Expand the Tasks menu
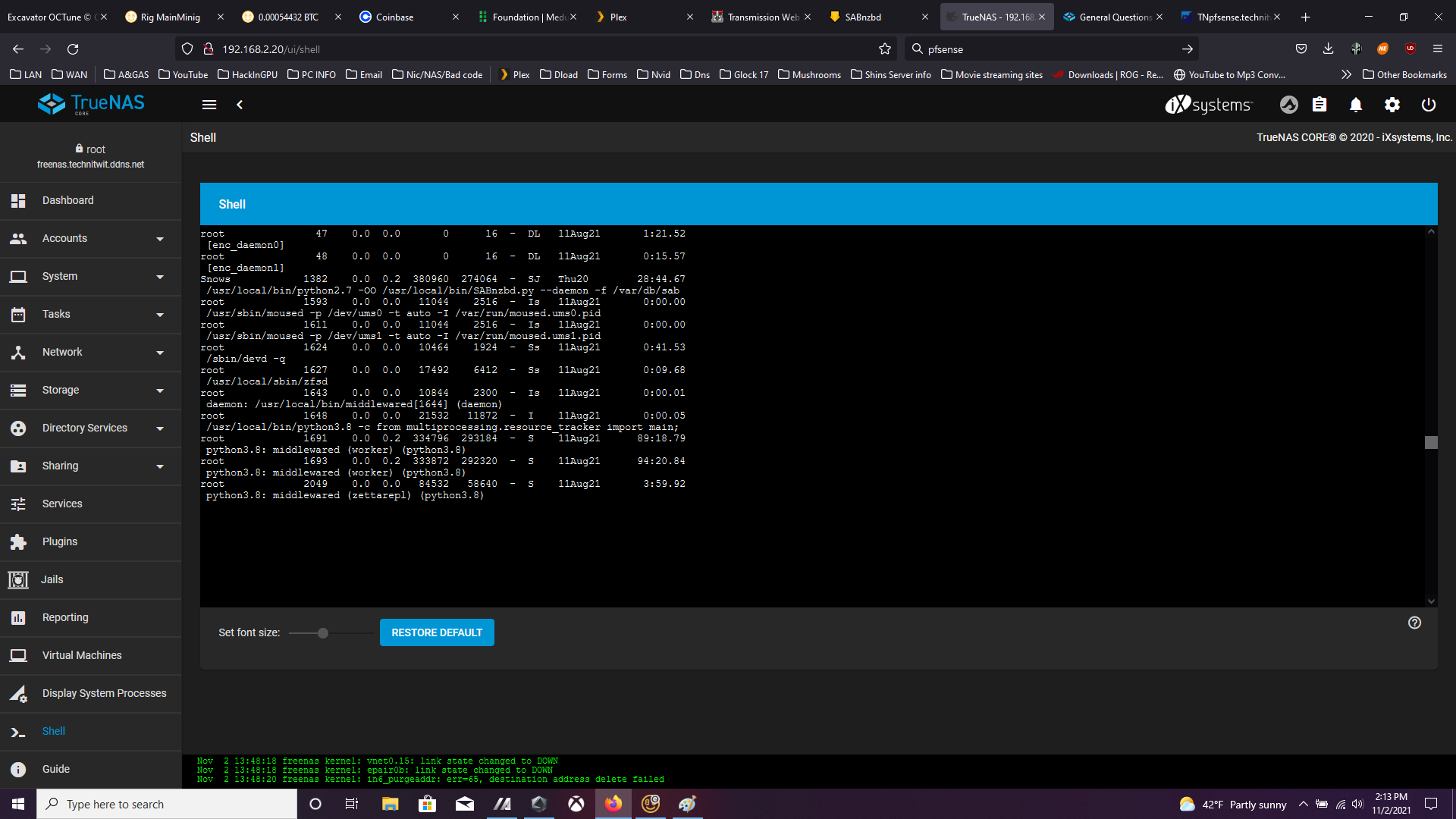The image size is (1456, 819). (91, 314)
